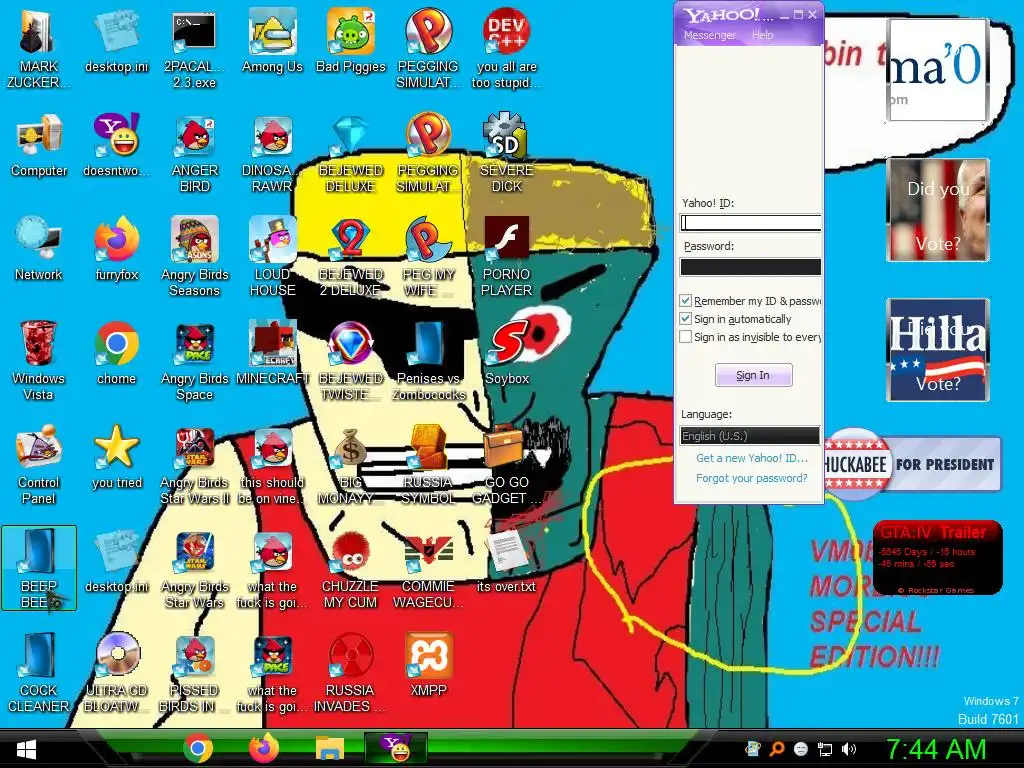Viewport: 1024px width, 768px height.
Task: Select the Windows Vista recycle bin icon
Action: [39, 361]
